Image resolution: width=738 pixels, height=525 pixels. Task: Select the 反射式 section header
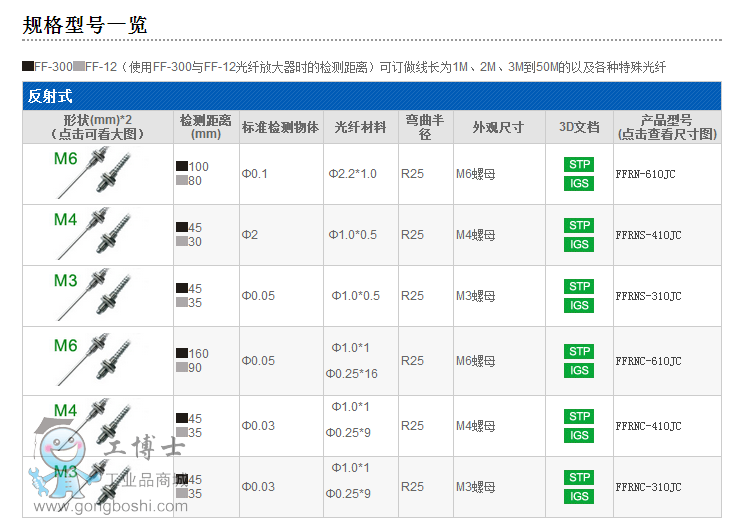point(51,97)
